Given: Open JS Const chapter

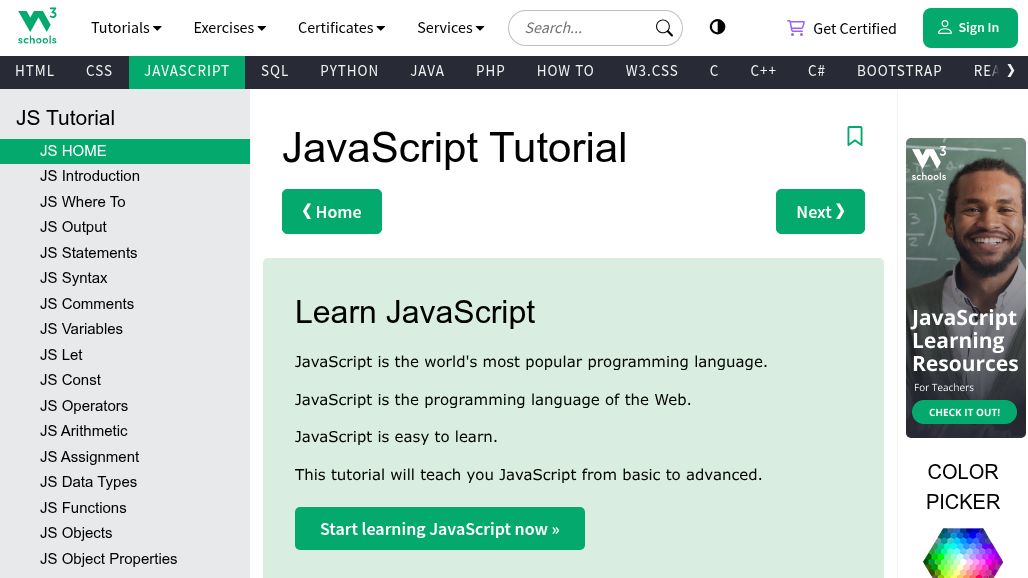Looking at the screenshot, I should (x=125, y=381).
